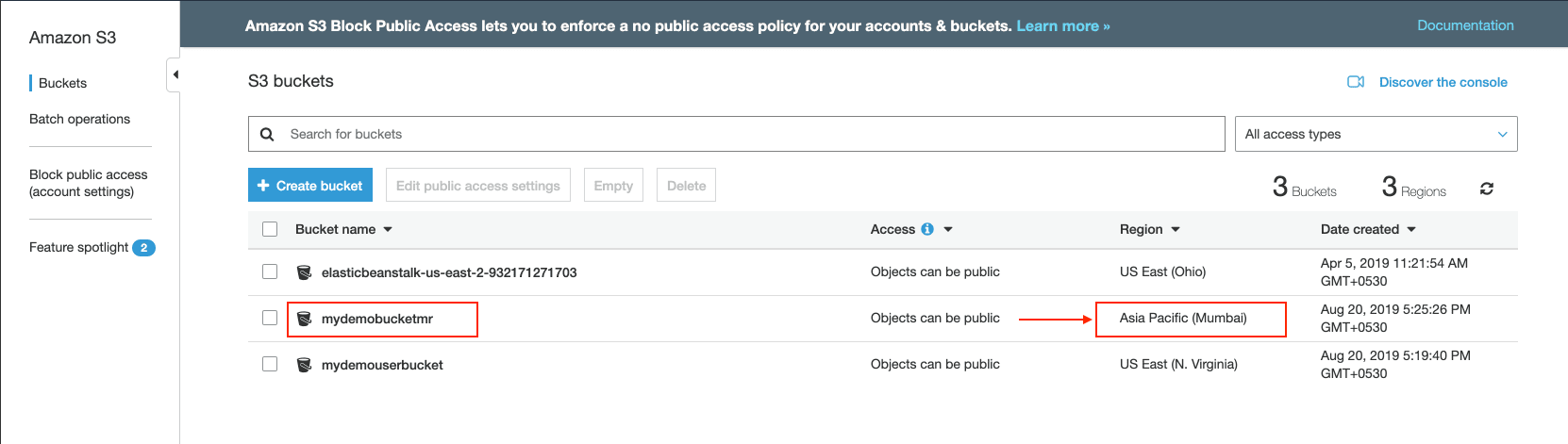Viewport: 1568px width, 444px height.
Task: Open the Feature spotlight badge showing 2
Action: (143, 248)
